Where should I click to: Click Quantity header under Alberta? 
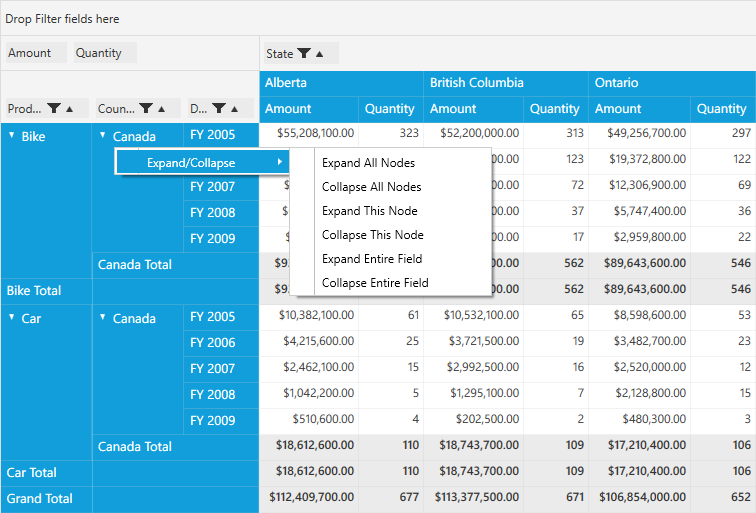tap(391, 109)
